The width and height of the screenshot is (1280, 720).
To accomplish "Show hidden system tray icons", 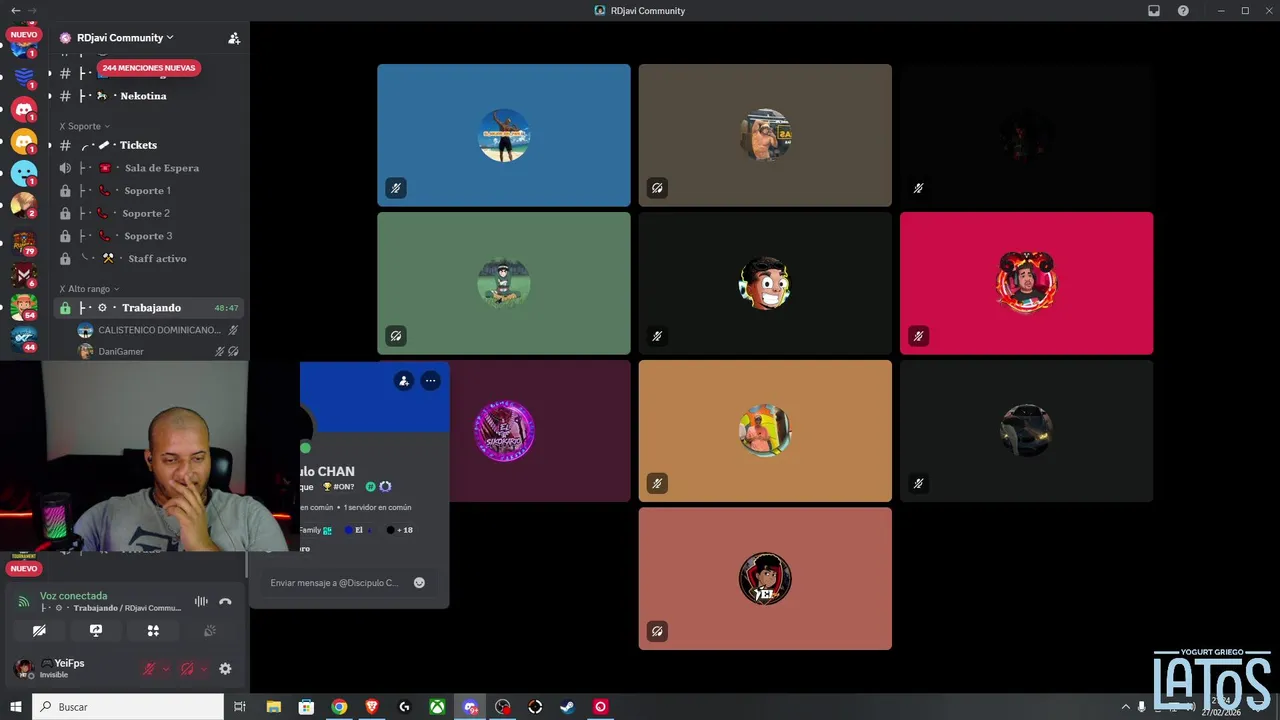I will point(1126,707).
